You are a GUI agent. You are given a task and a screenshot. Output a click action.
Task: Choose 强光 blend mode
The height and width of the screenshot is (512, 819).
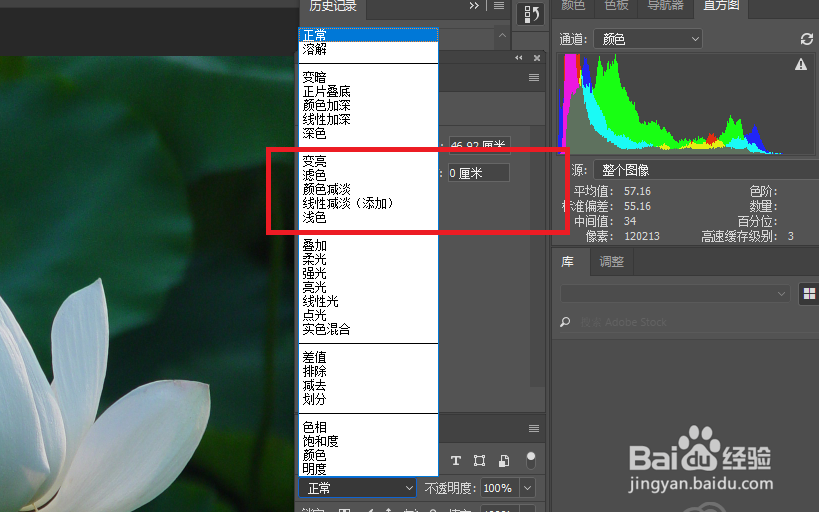(368, 273)
